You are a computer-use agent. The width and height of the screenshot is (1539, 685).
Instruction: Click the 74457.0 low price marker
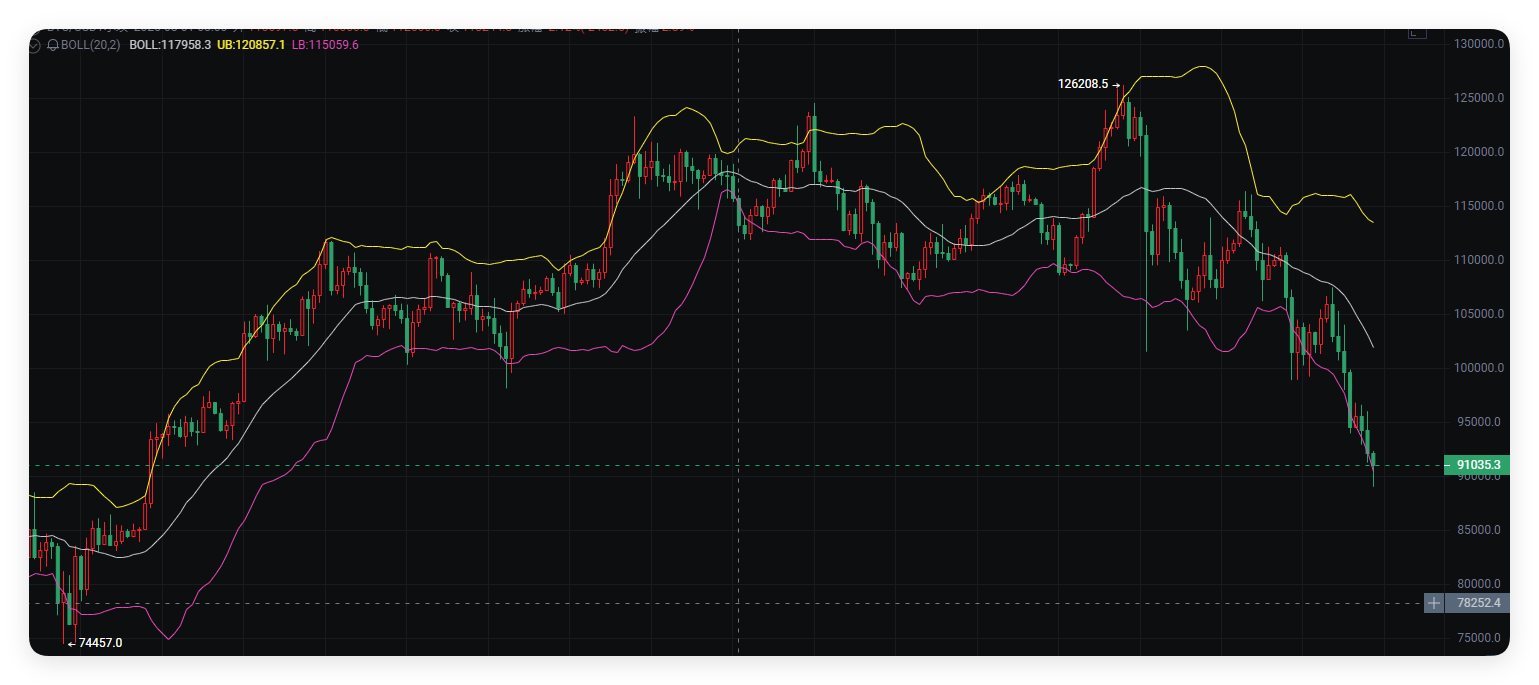[x=100, y=643]
